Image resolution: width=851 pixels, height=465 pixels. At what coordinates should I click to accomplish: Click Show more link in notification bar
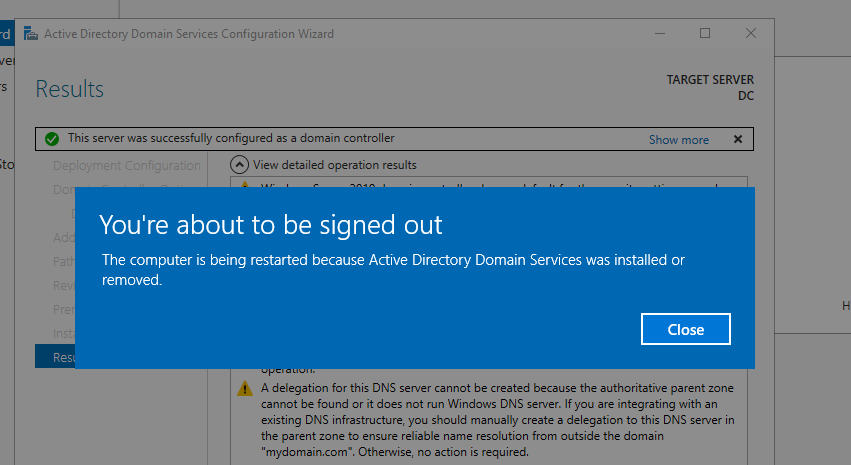click(678, 140)
